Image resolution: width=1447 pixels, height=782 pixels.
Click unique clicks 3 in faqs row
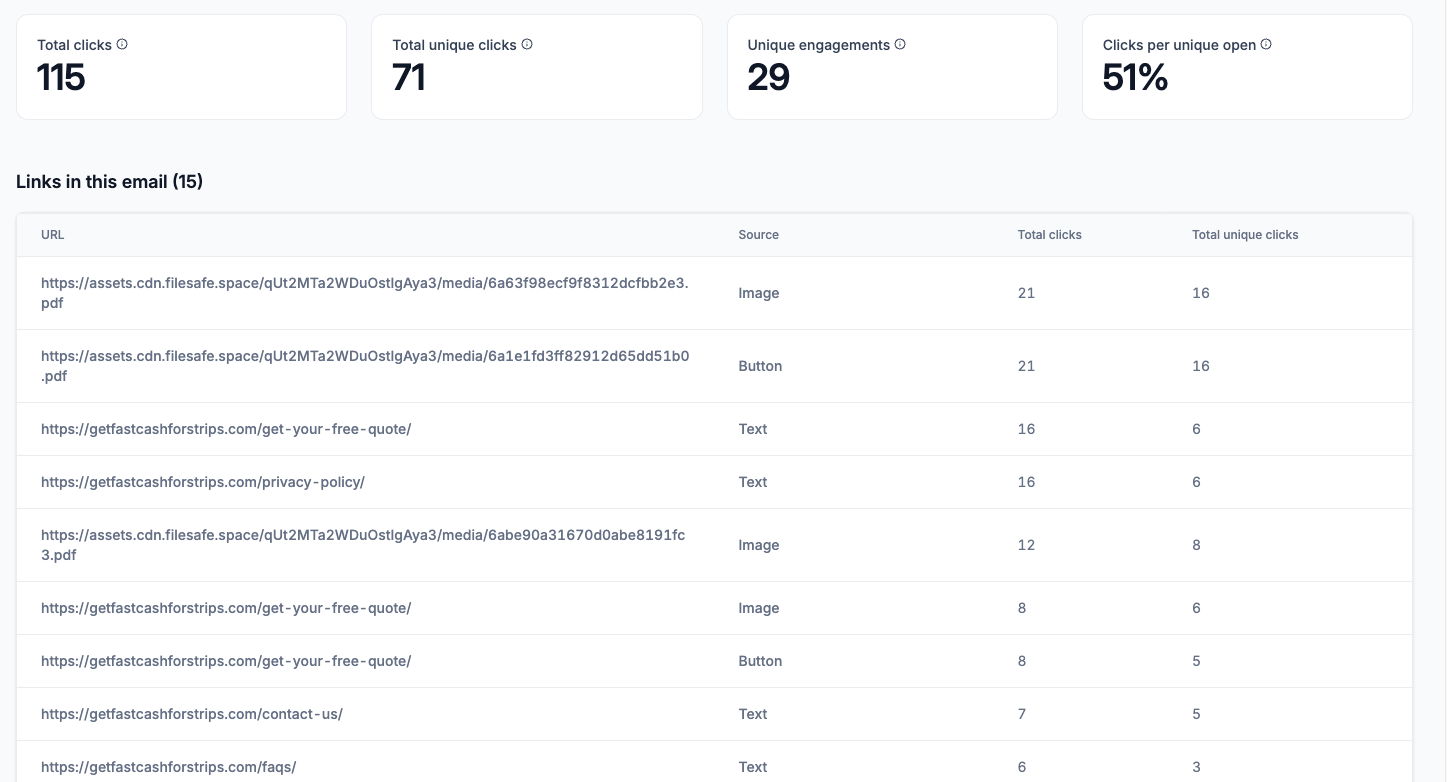tap(1196, 767)
